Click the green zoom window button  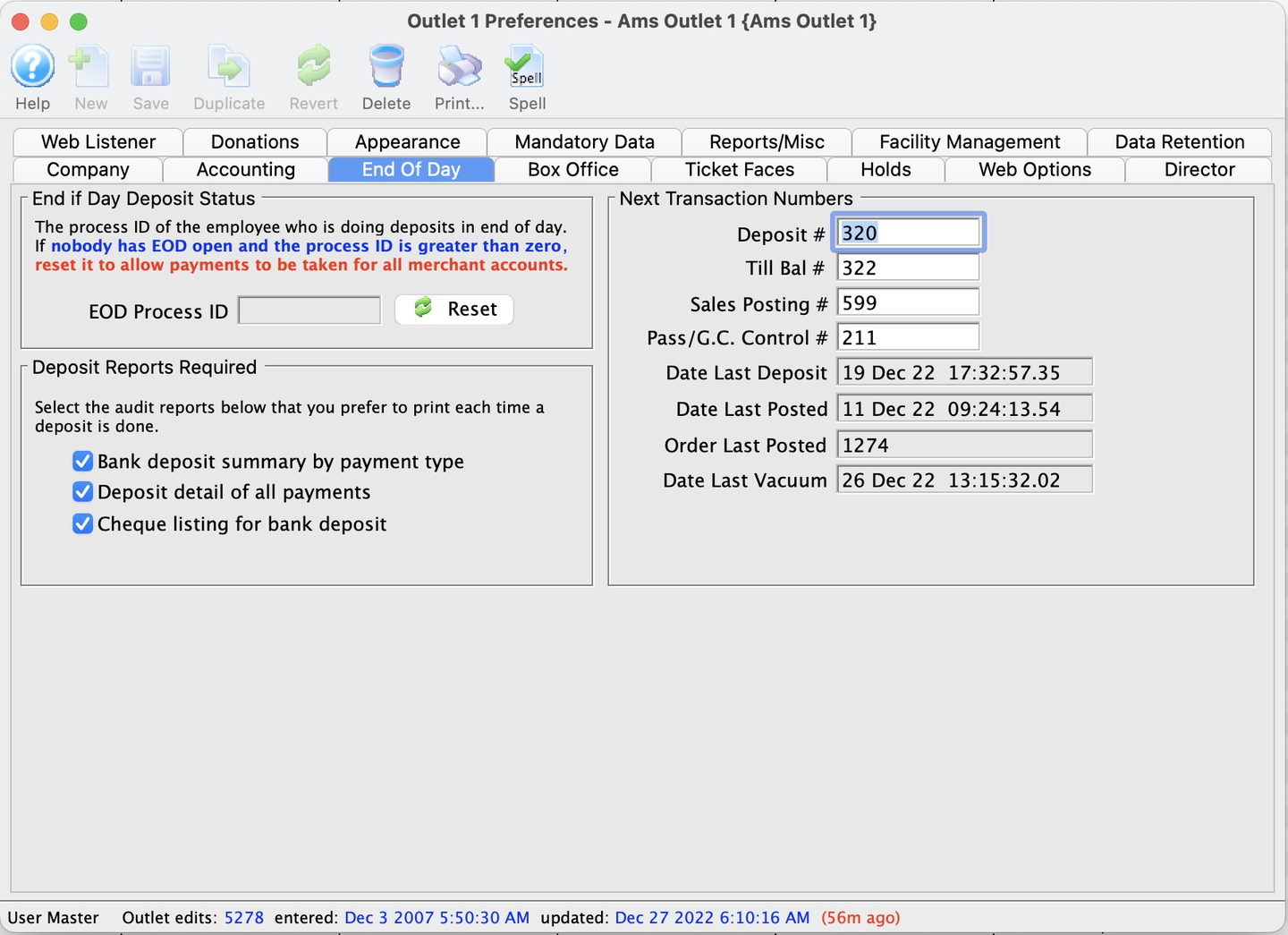(79, 21)
